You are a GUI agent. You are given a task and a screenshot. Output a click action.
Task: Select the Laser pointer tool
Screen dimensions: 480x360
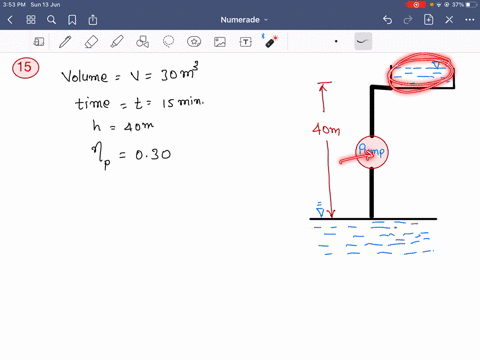[271, 41]
